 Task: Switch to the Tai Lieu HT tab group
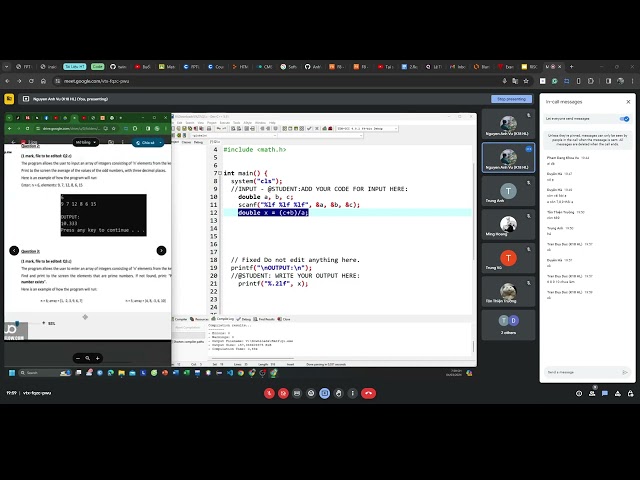75,67
